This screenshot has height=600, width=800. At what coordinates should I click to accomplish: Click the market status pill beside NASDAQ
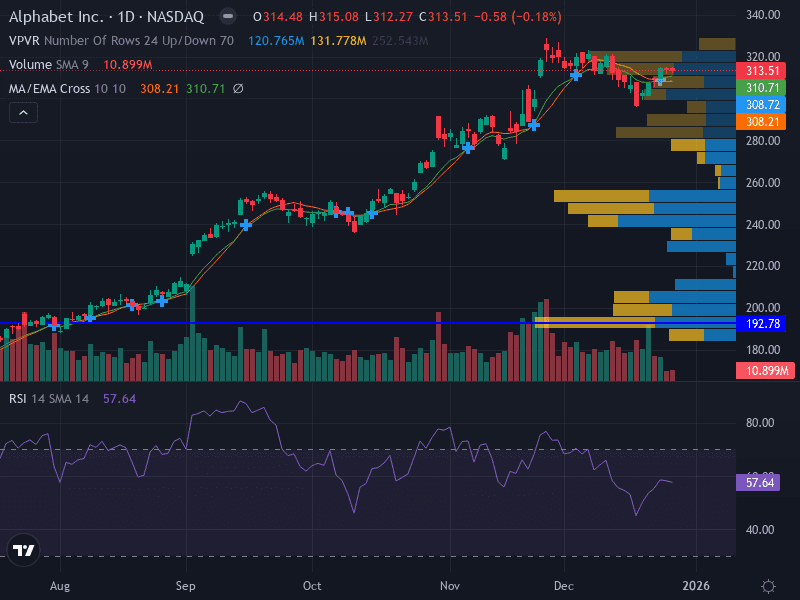click(228, 17)
